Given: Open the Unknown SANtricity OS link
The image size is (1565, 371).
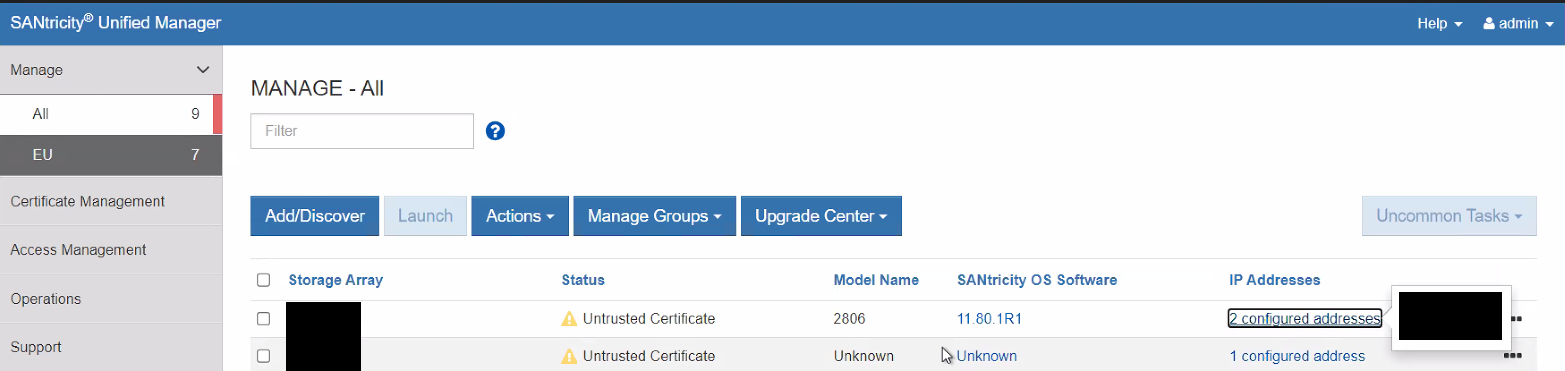Looking at the screenshot, I should click(987, 356).
